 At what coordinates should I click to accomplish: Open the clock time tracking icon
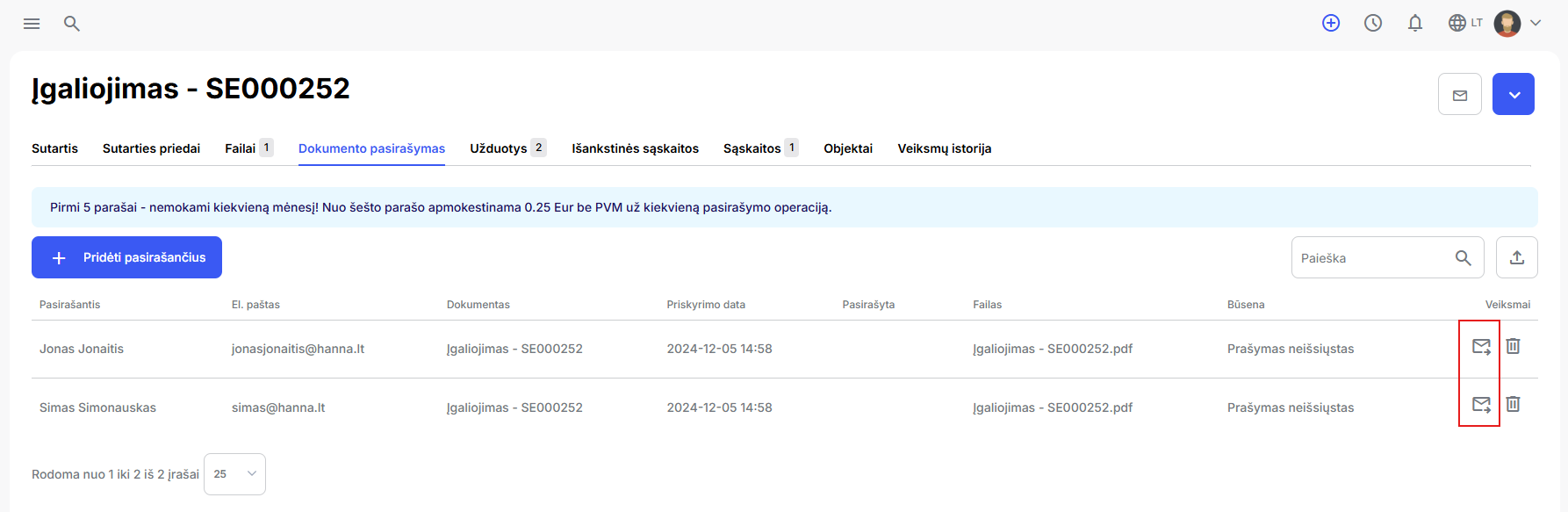point(1373,23)
